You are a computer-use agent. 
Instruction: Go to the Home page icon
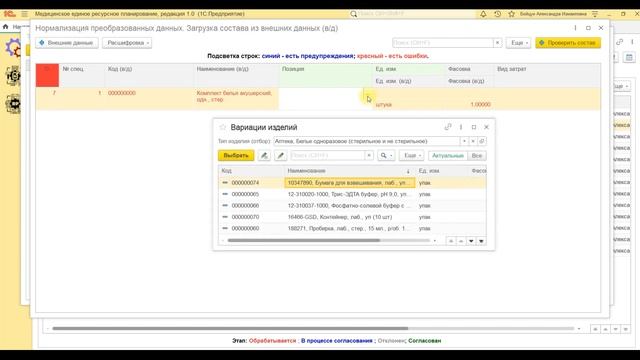tap(5, 27)
